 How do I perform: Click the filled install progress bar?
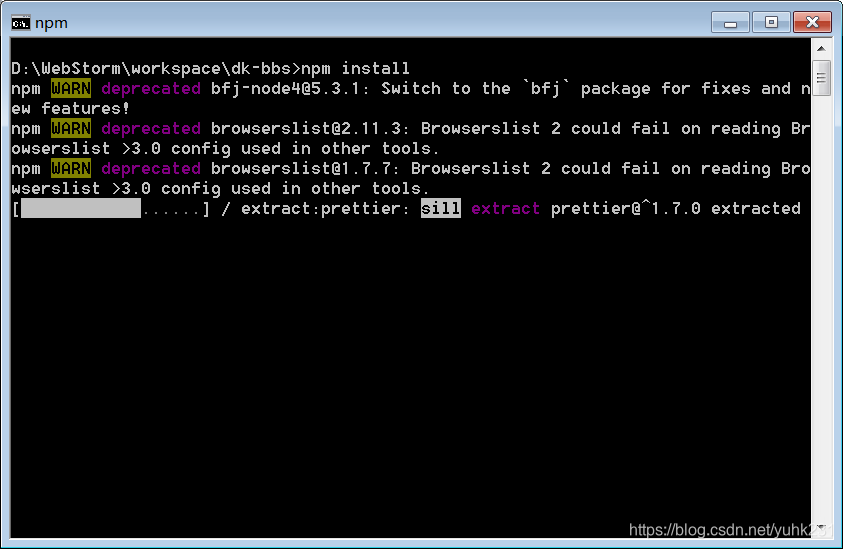click(81, 209)
